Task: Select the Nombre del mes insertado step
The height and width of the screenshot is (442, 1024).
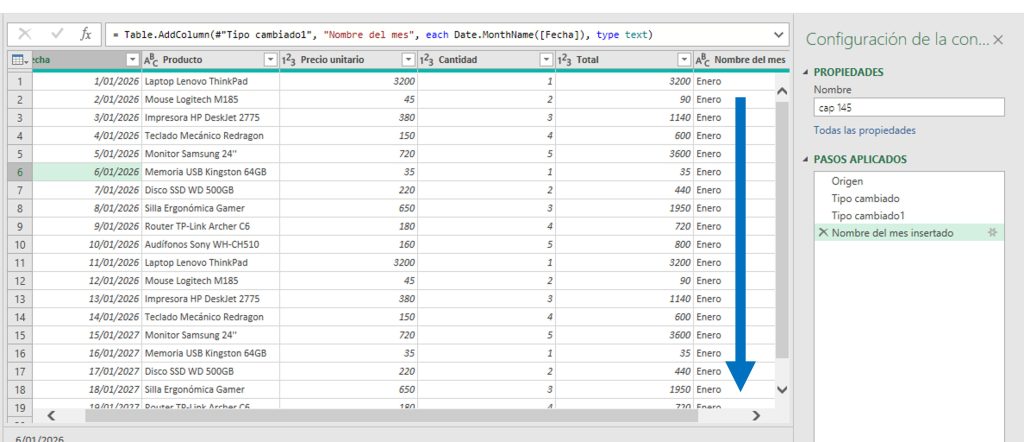Action: tap(910, 232)
